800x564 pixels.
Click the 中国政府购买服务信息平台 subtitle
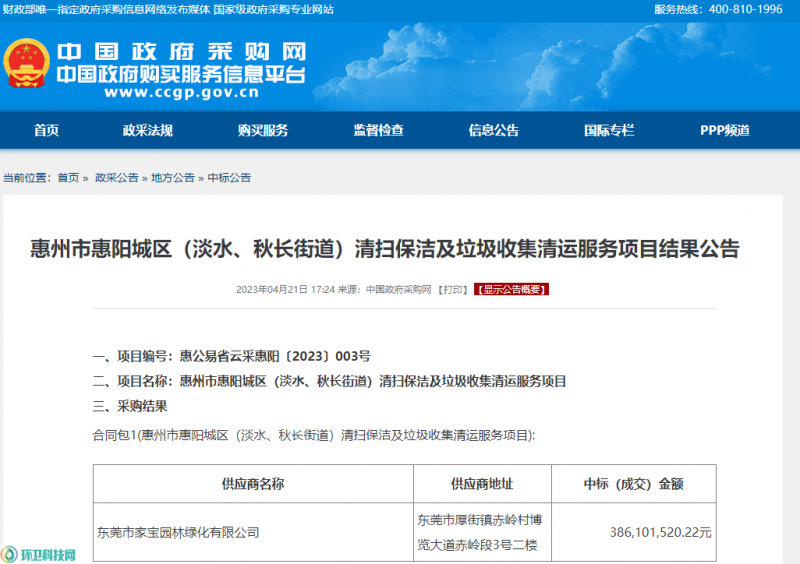(x=181, y=75)
